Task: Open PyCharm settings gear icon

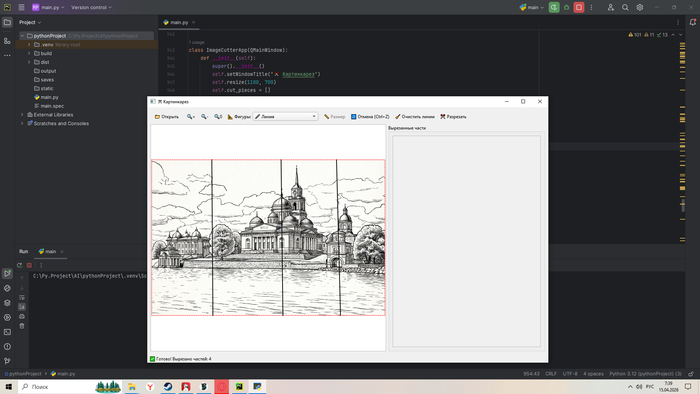Action: point(640,7)
